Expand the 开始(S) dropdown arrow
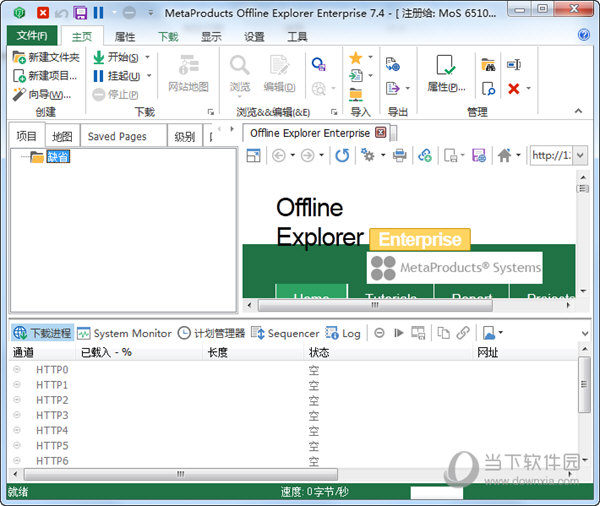The image size is (600, 506). (147, 57)
